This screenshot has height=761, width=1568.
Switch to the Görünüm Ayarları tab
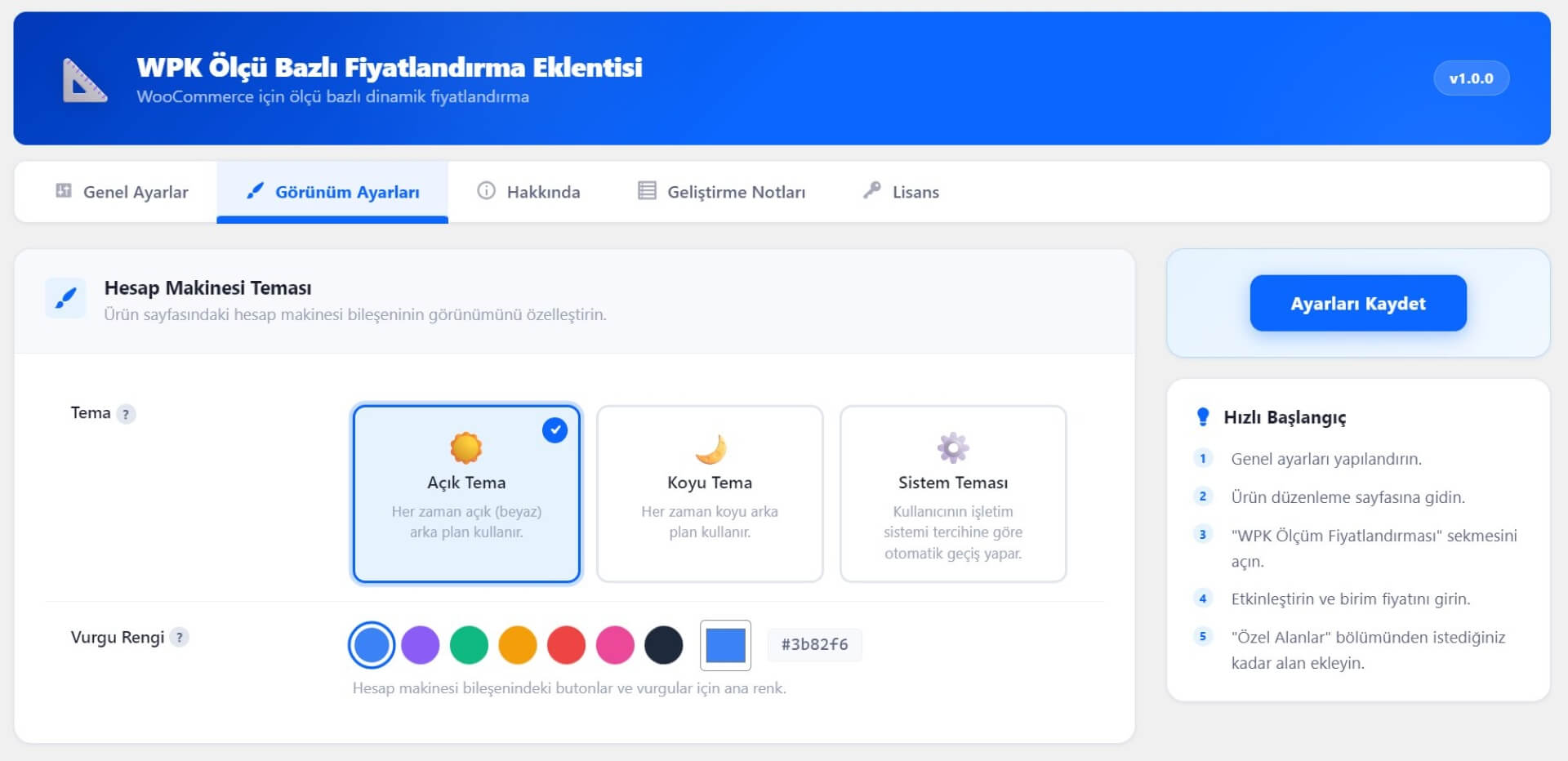(x=332, y=192)
